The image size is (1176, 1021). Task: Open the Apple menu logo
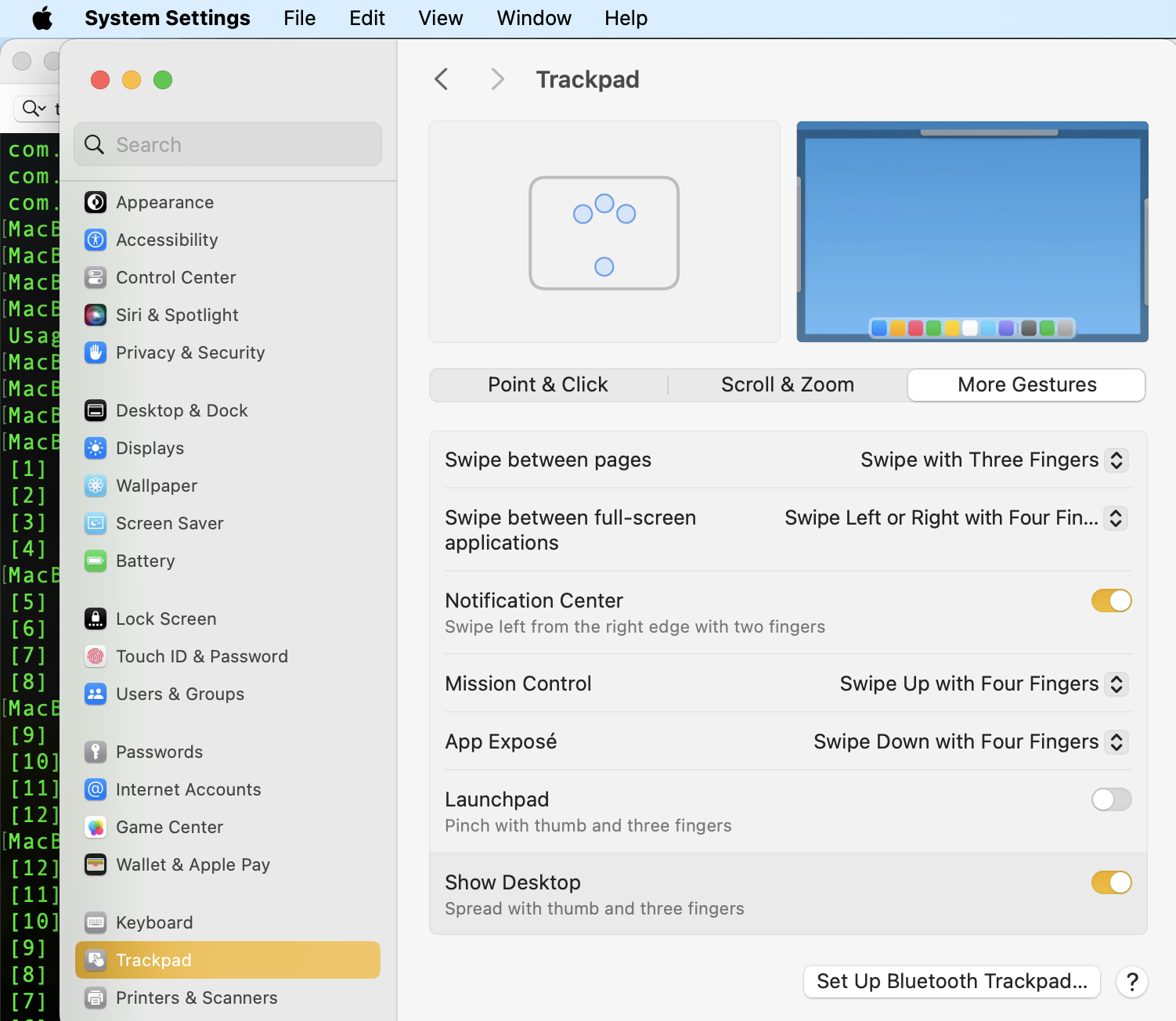click(x=42, y=18)
